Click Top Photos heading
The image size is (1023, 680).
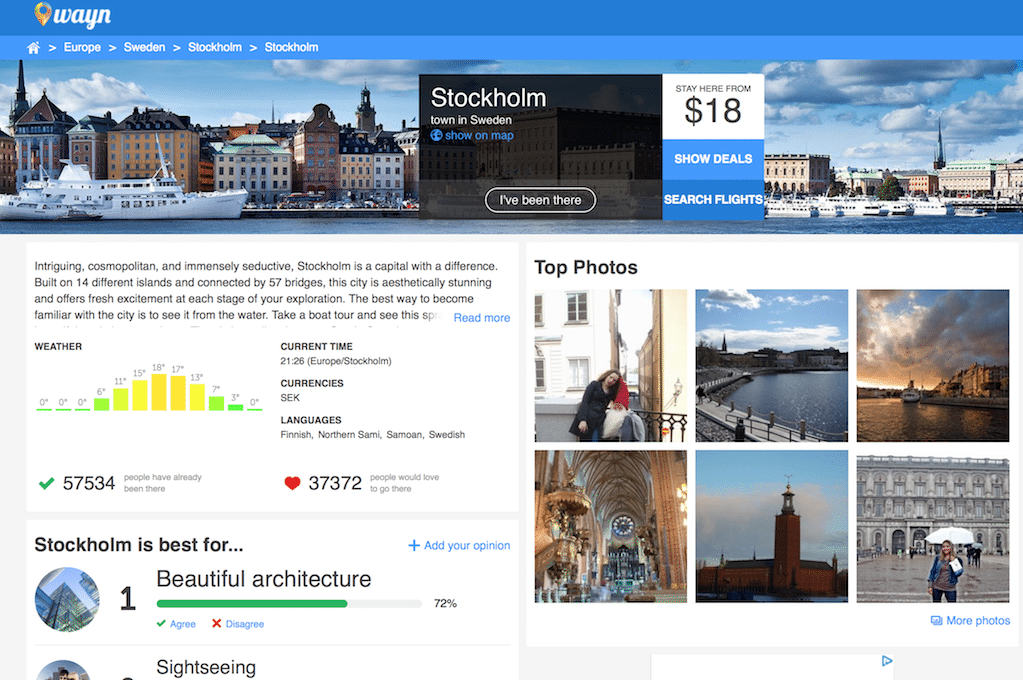(586, 268)
